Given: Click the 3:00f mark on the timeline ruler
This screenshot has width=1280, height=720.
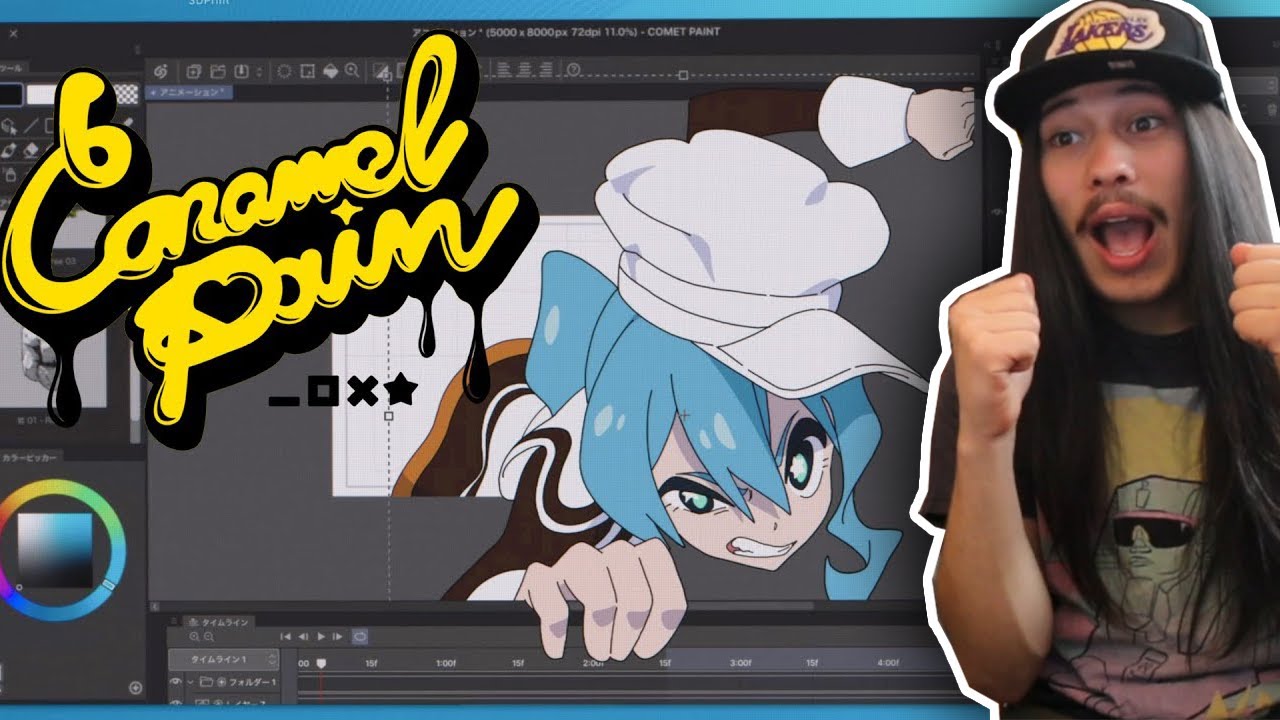Looking at the screenshot, I should pos(740,663).
